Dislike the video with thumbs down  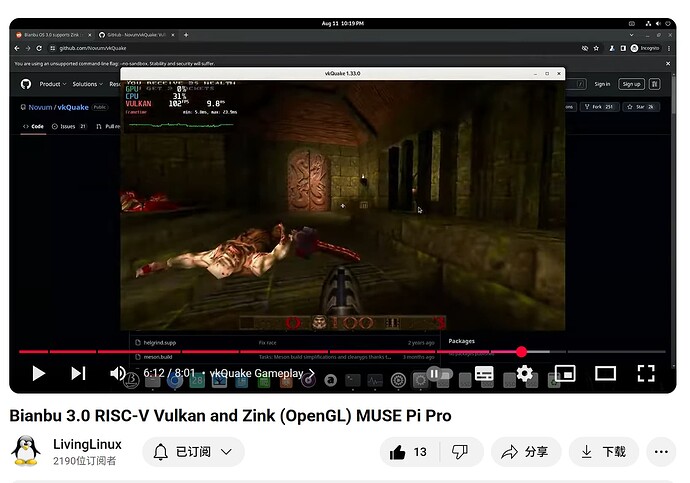click(459, 452)
